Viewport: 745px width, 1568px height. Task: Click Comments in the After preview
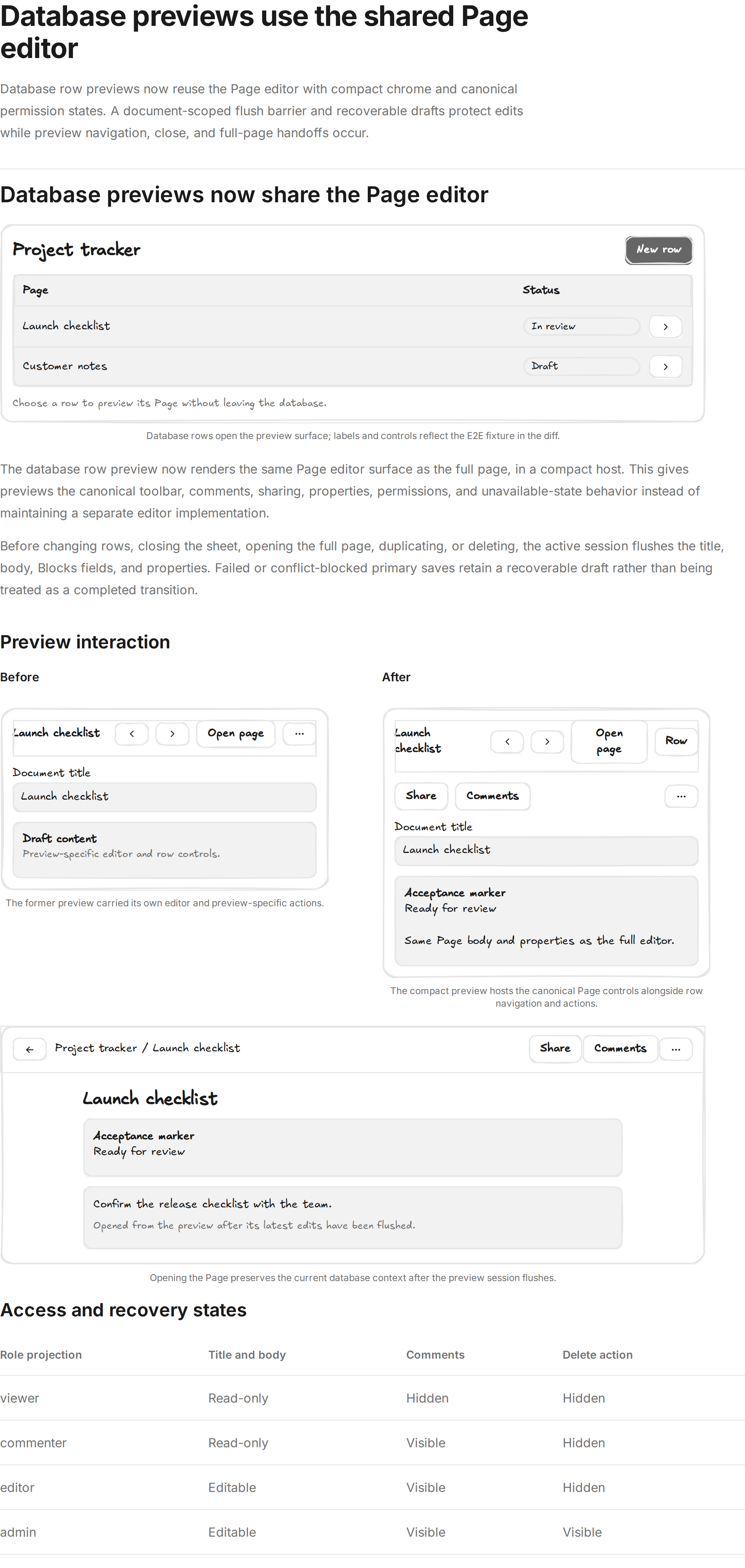point(492,796)
